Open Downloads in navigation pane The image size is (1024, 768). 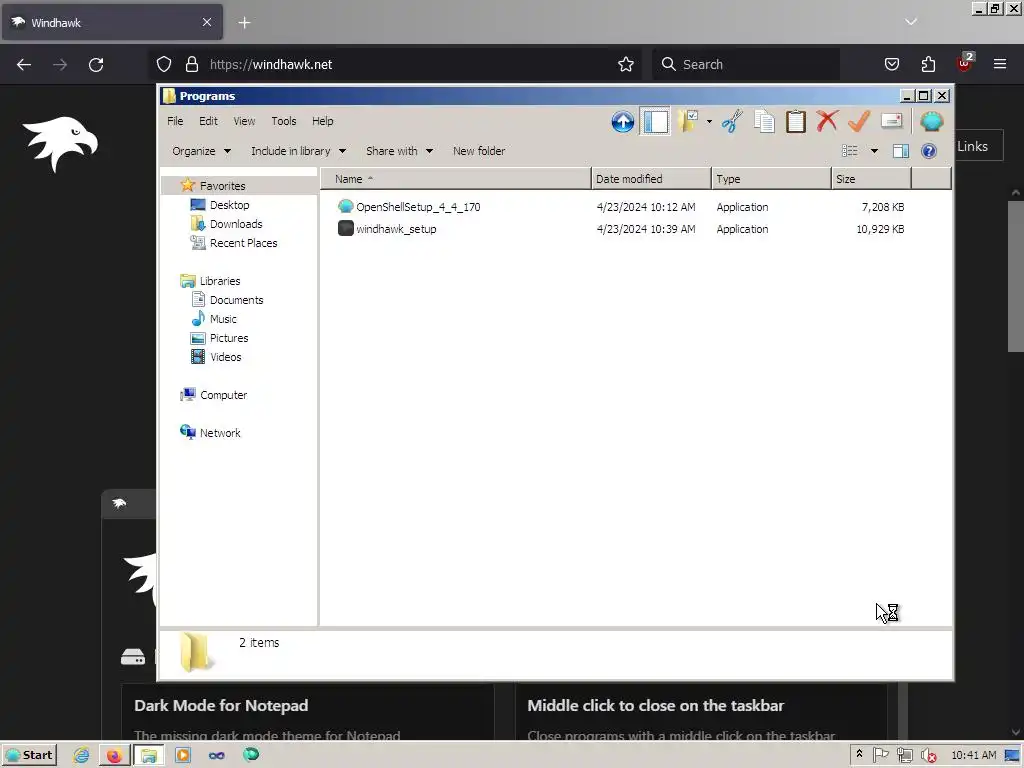pos(236,223)
